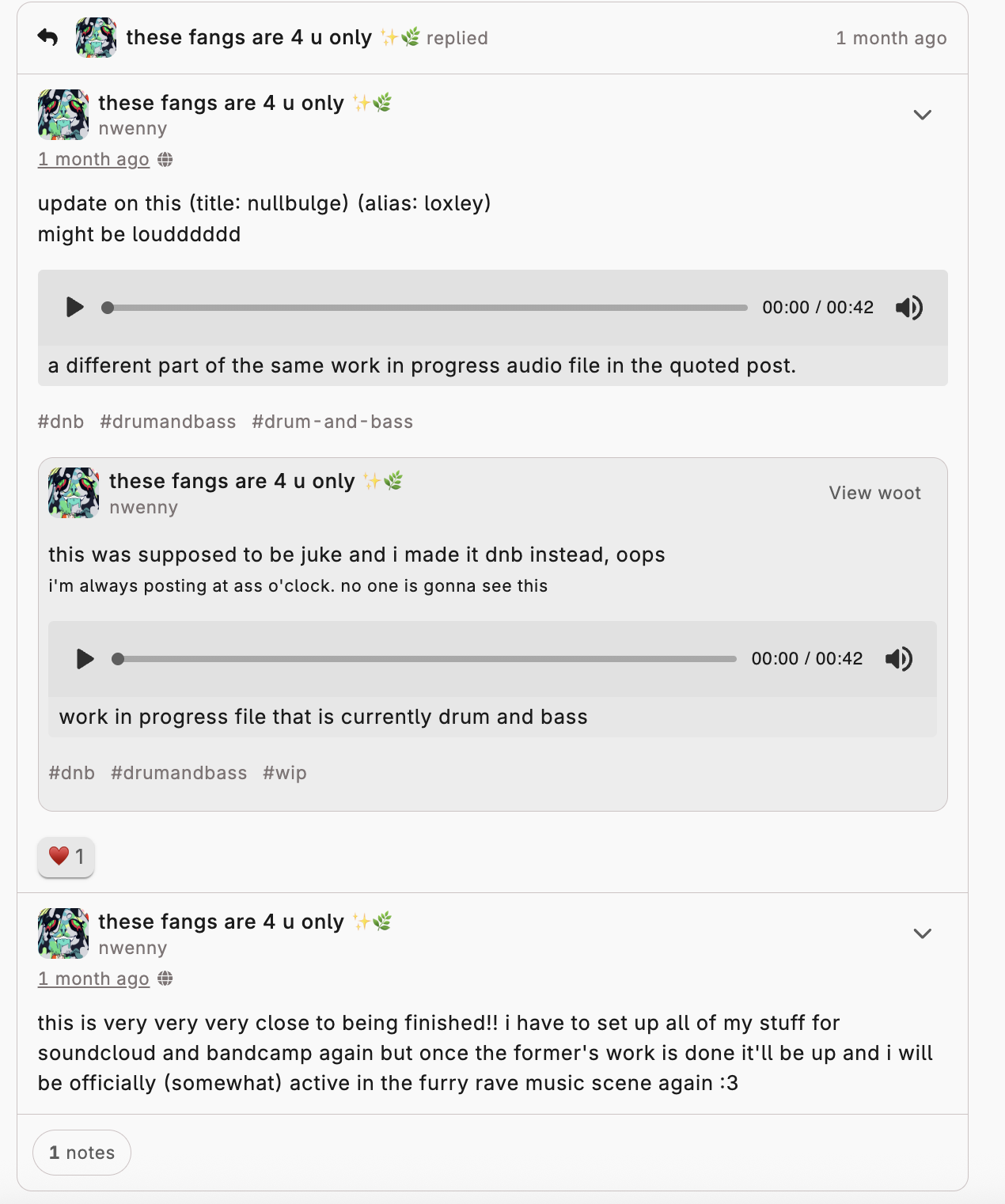Click the View woot link
The height and width of the screenshot is (1204, 1005).
click(x=874, y=493)
